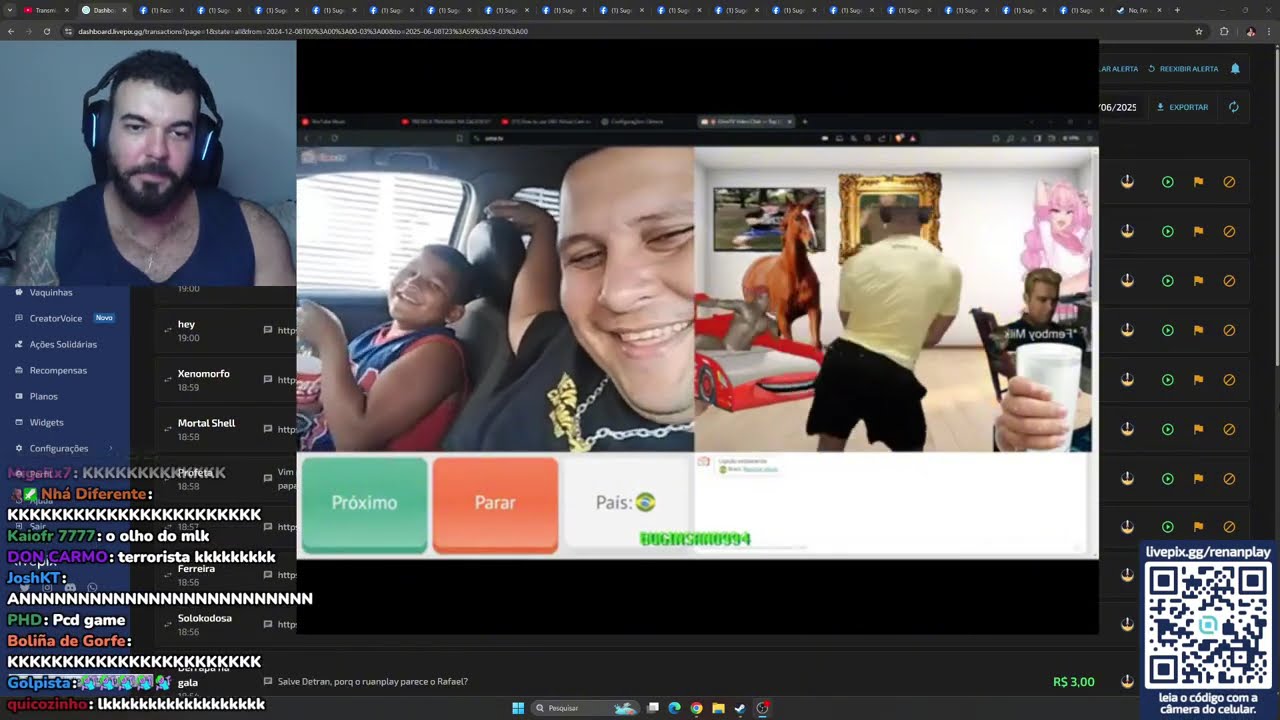The height and width of the screenshot is (720, 1280).
Task: Replay the alert for Mortal Shell's donation
Action: [x=1167, y=429]
